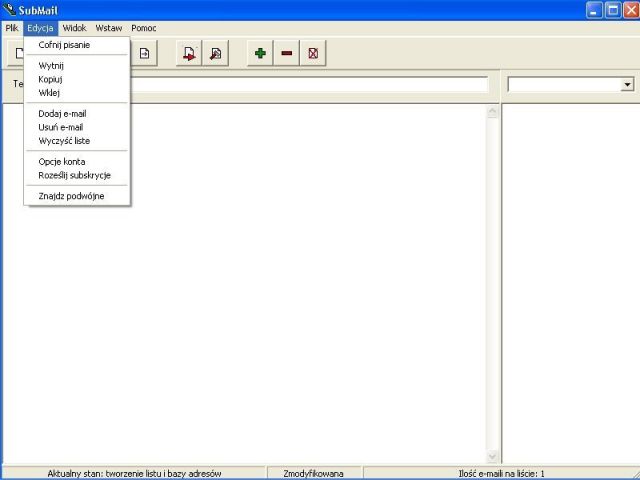Click the message body scrollbar up arrow
The width and height of the screenshot is (640, 480).
(x=493, y=111)
